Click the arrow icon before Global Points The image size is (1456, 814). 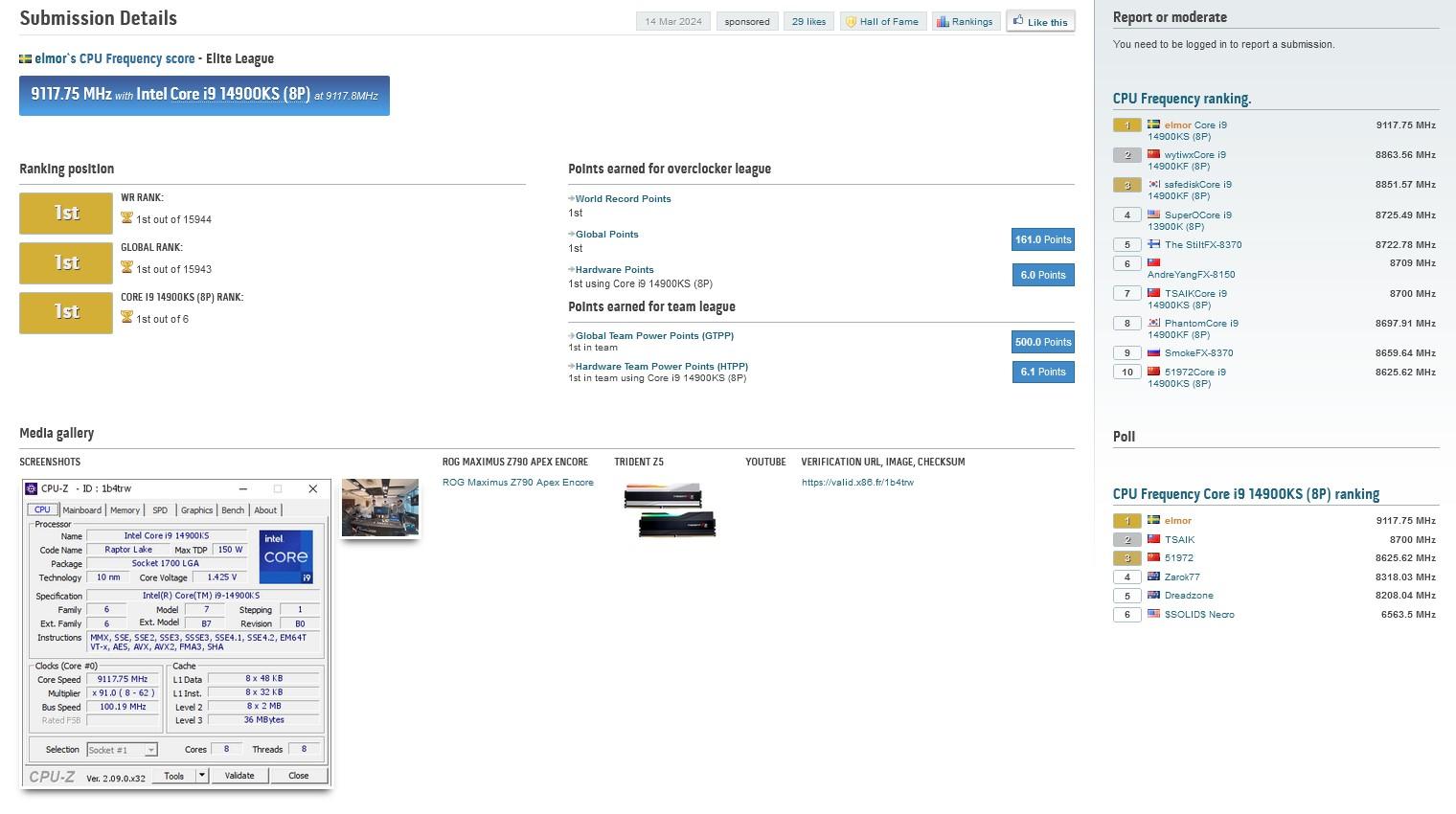[571, 235]
